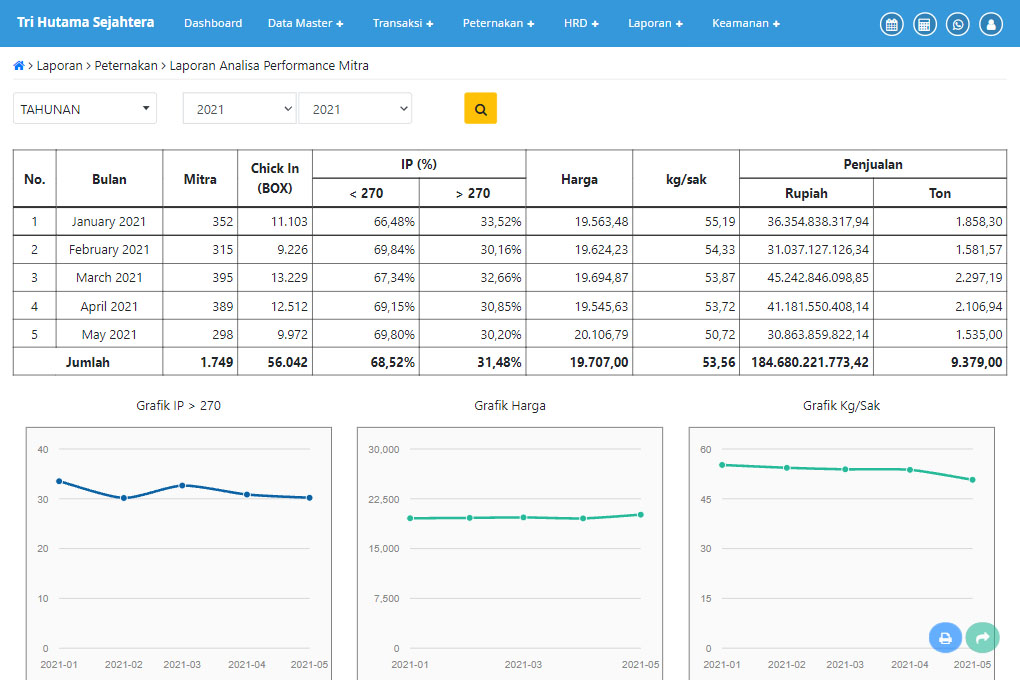The width and height of the screenshot is (1020, 680).
Task: Click the total Ton value 9.379,00
Action: pyautogui.click(x=976, y=362)
